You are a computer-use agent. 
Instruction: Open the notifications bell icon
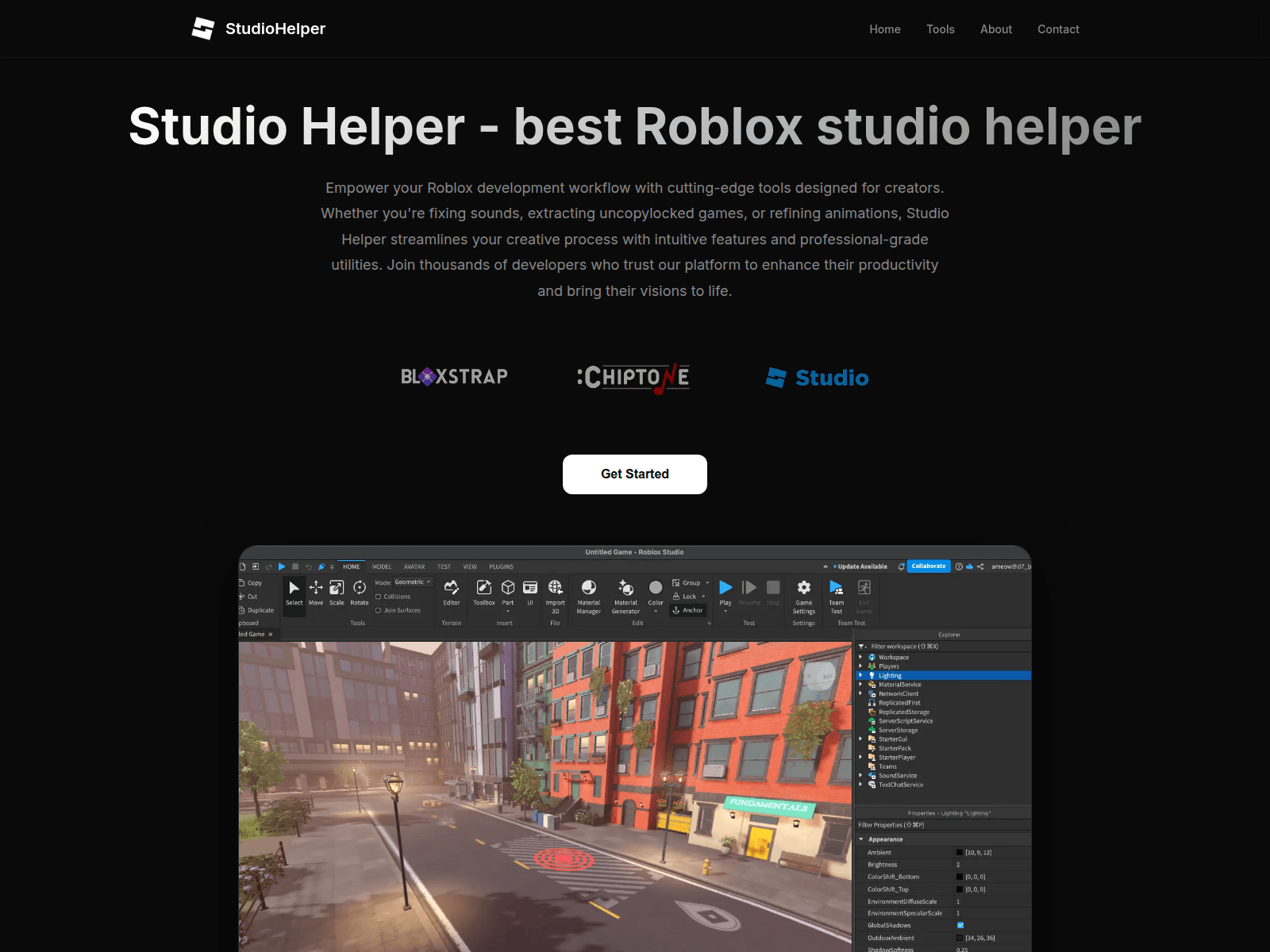coord(901,566)
